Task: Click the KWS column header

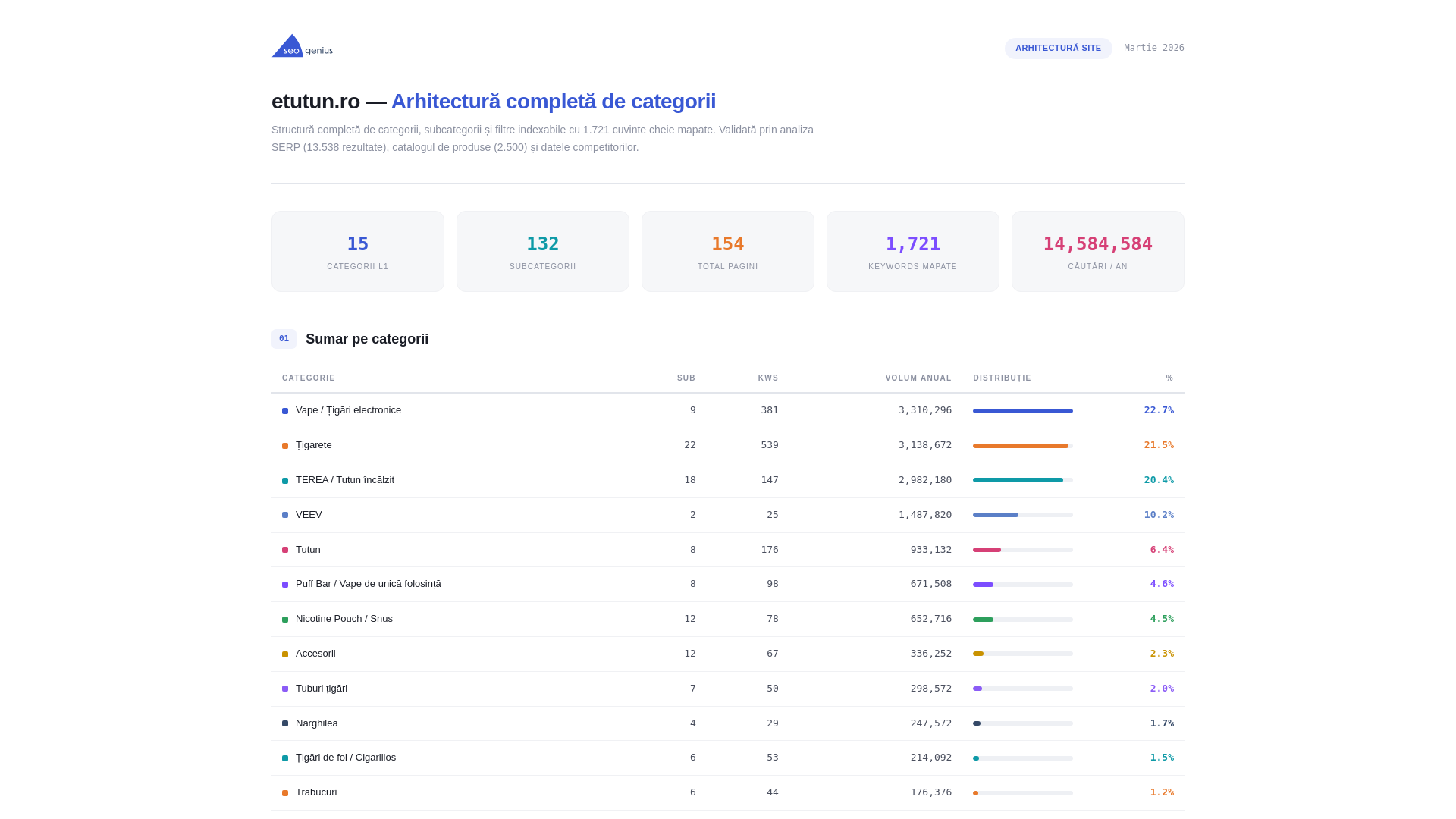Action: click(767, 378)
